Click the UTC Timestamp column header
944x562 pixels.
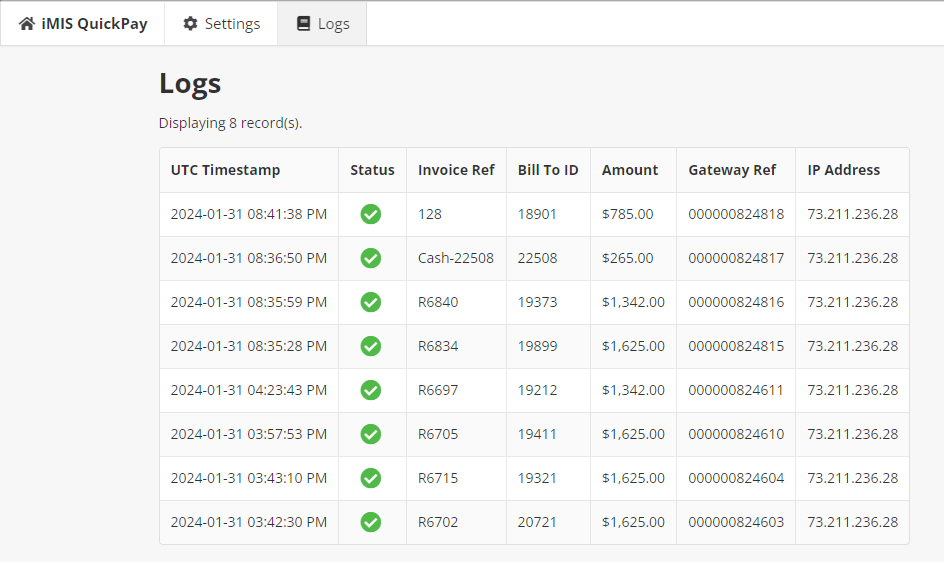(x=225, y=170)
